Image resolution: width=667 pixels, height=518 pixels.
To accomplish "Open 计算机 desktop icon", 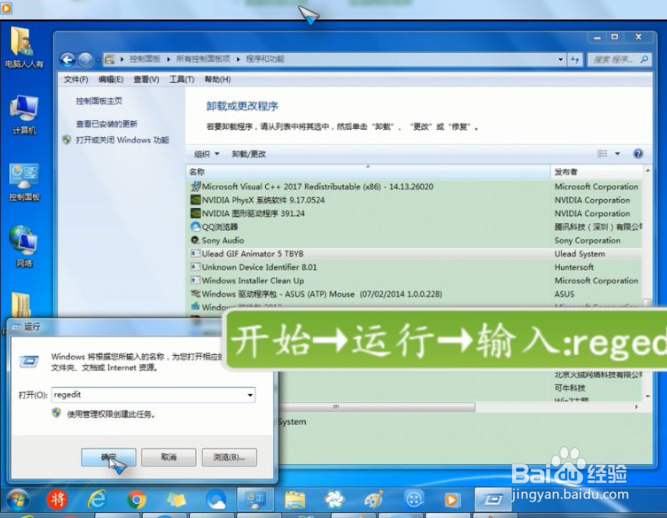I will point(24,115).
